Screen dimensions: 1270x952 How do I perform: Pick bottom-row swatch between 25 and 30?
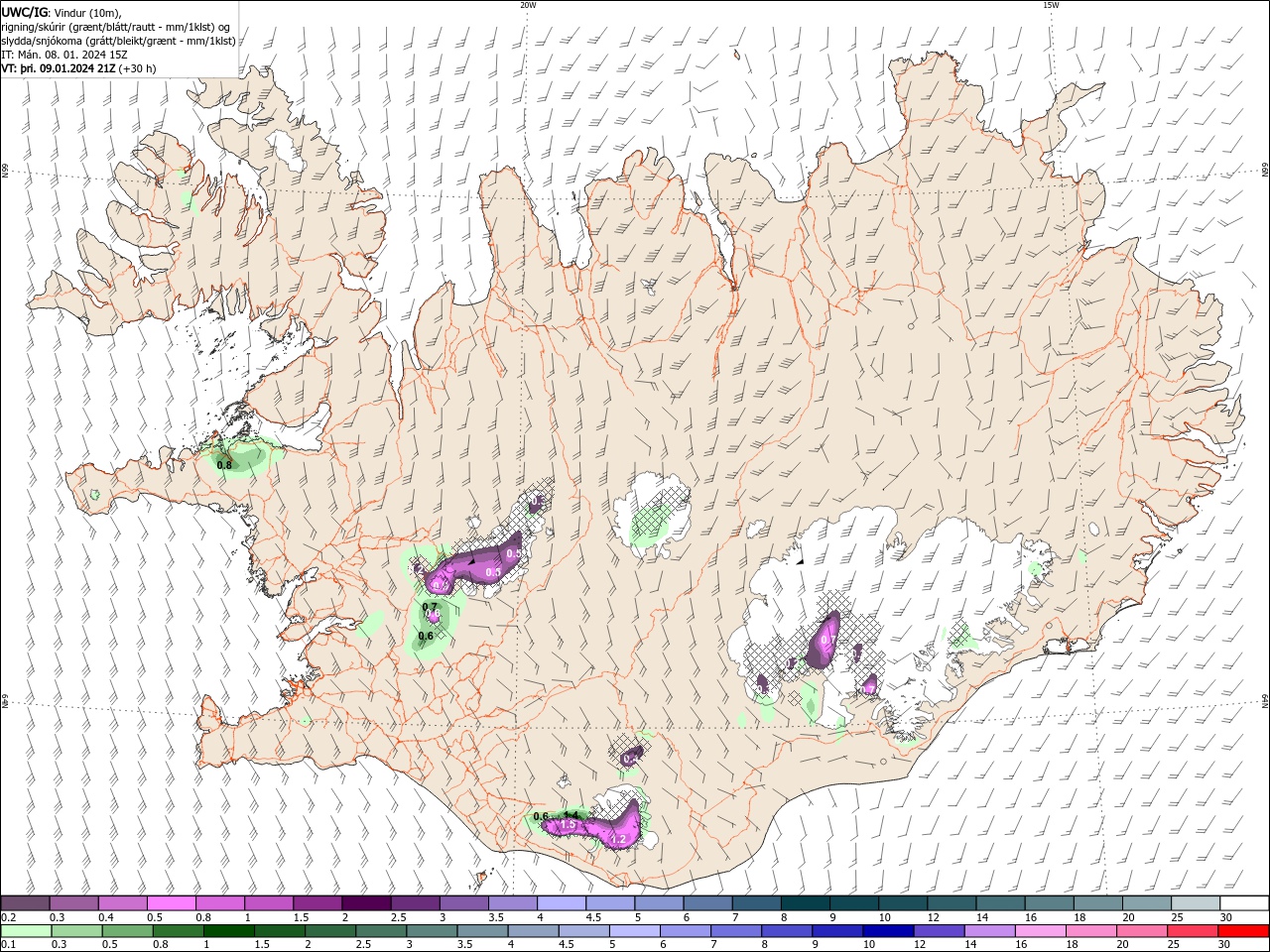tap(1196, 931)
